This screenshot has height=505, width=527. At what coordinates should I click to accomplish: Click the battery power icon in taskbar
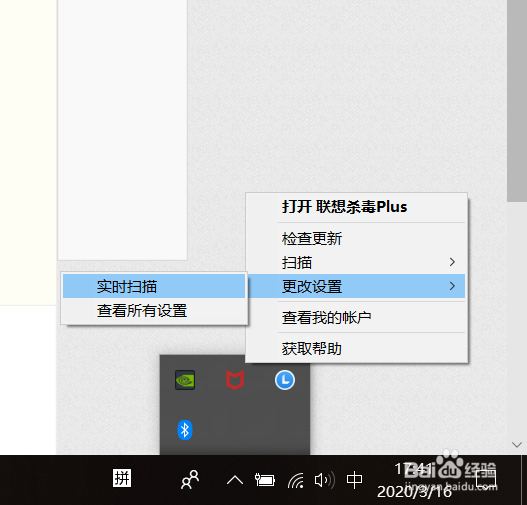click(265, 480)
